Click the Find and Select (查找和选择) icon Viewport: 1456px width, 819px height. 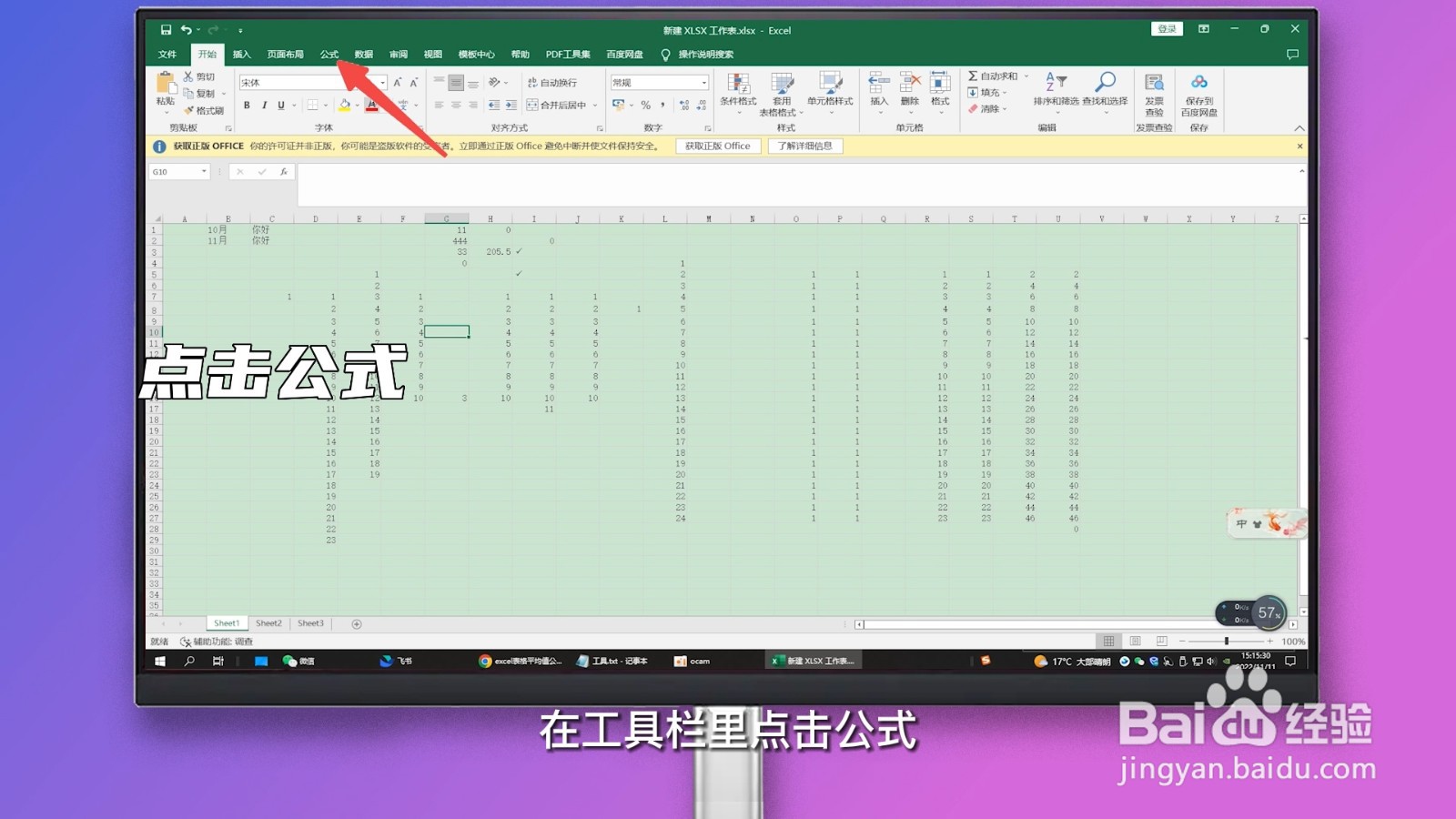tap(1105, 86)
